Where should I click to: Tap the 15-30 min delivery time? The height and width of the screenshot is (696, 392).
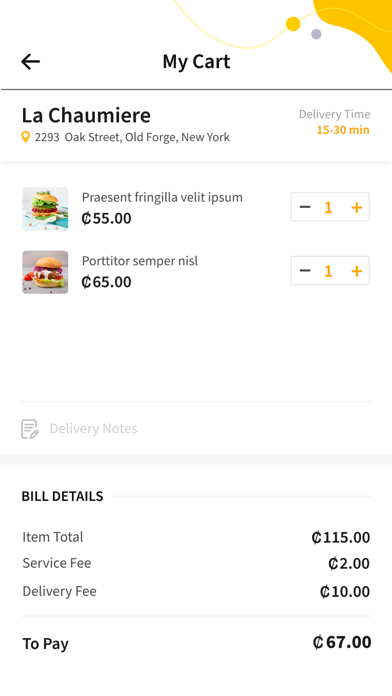tap(343, 130)
